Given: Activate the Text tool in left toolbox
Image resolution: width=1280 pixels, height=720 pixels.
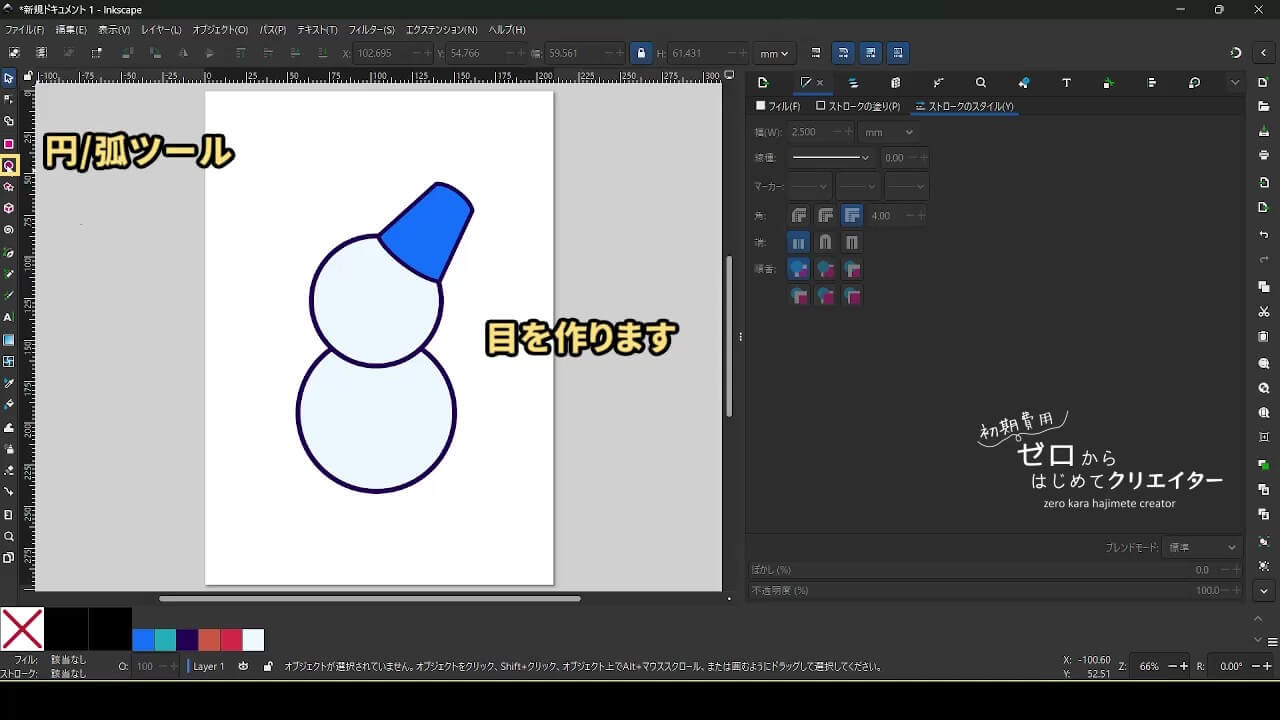Looking at the screenshot, I should click(9, 317).
